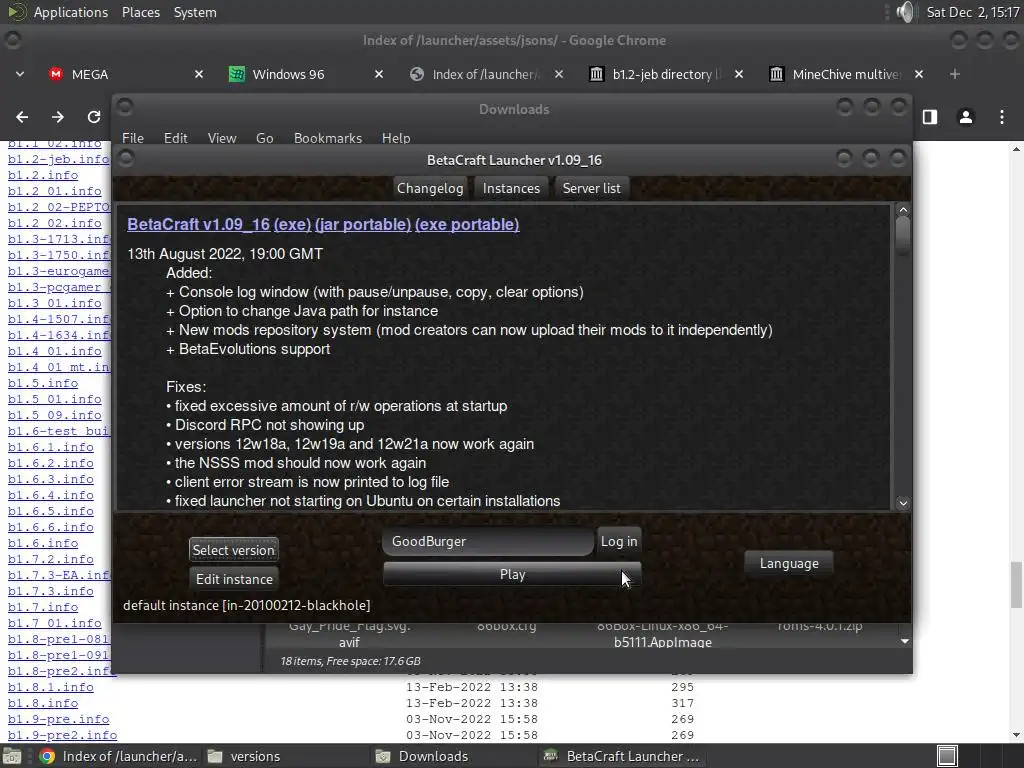This screenshot has width=1024, height=768.
Task: Switch to BetaCraft Launcher taskbar entry
Action: pos(620,756)
